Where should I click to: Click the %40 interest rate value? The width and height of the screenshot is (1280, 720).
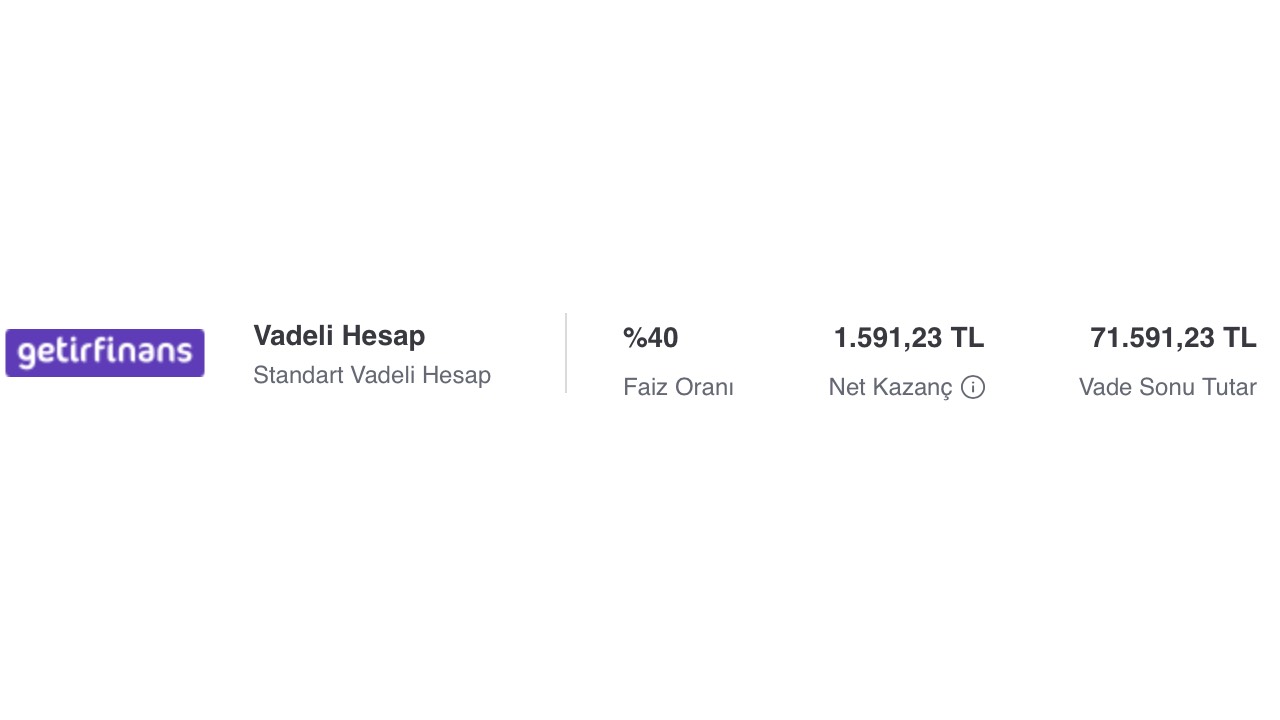click(650, 338)
